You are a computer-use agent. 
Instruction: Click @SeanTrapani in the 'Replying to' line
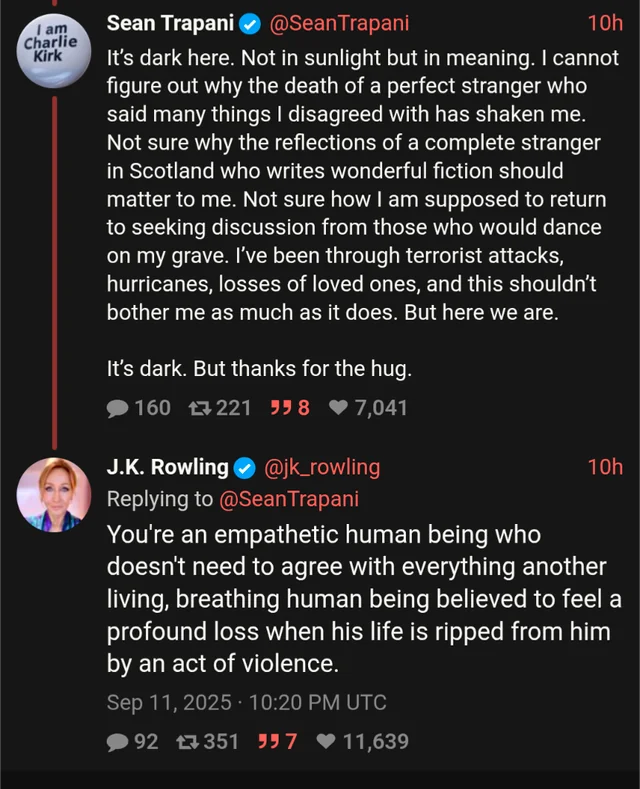(289, 498)
